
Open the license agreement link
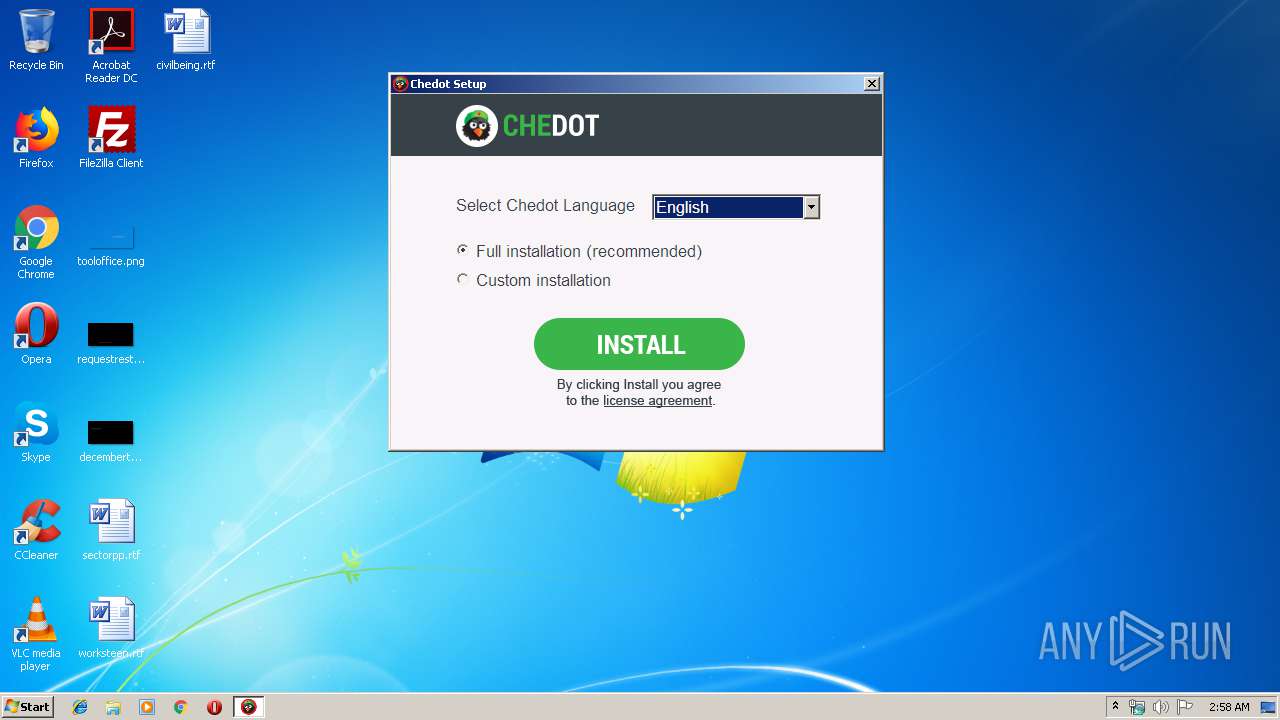coord(657,401)
